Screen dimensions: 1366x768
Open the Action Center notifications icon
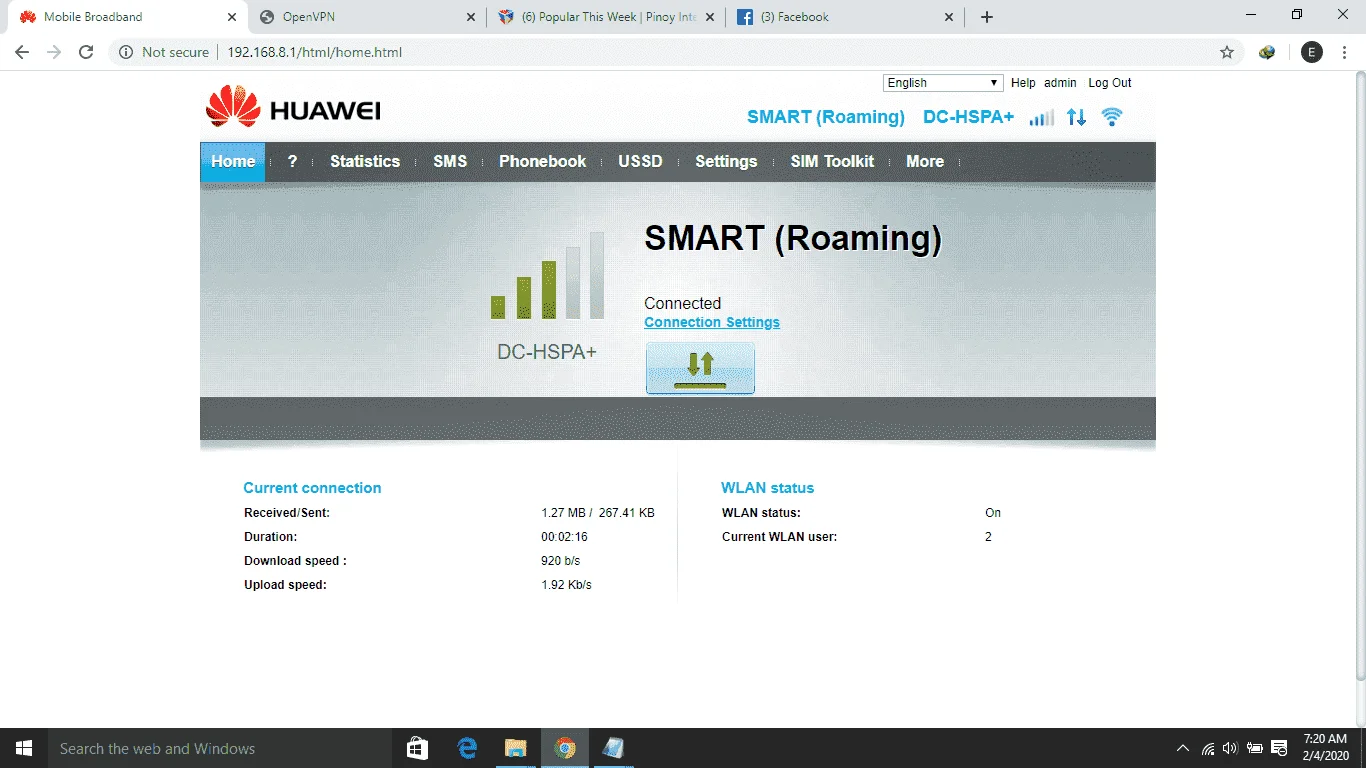click(x=1278, y=748)
